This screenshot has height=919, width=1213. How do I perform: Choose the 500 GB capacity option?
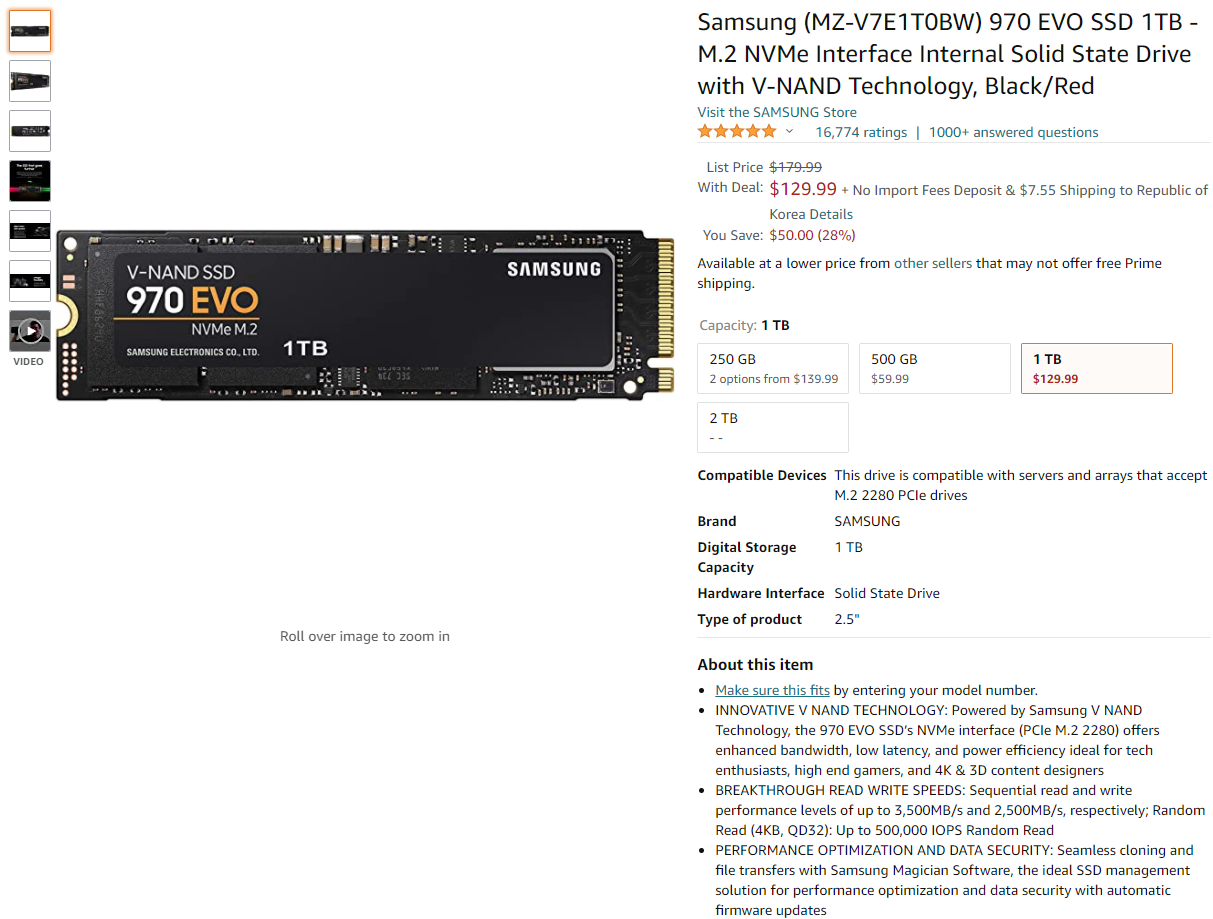click(x=935, y=368)
